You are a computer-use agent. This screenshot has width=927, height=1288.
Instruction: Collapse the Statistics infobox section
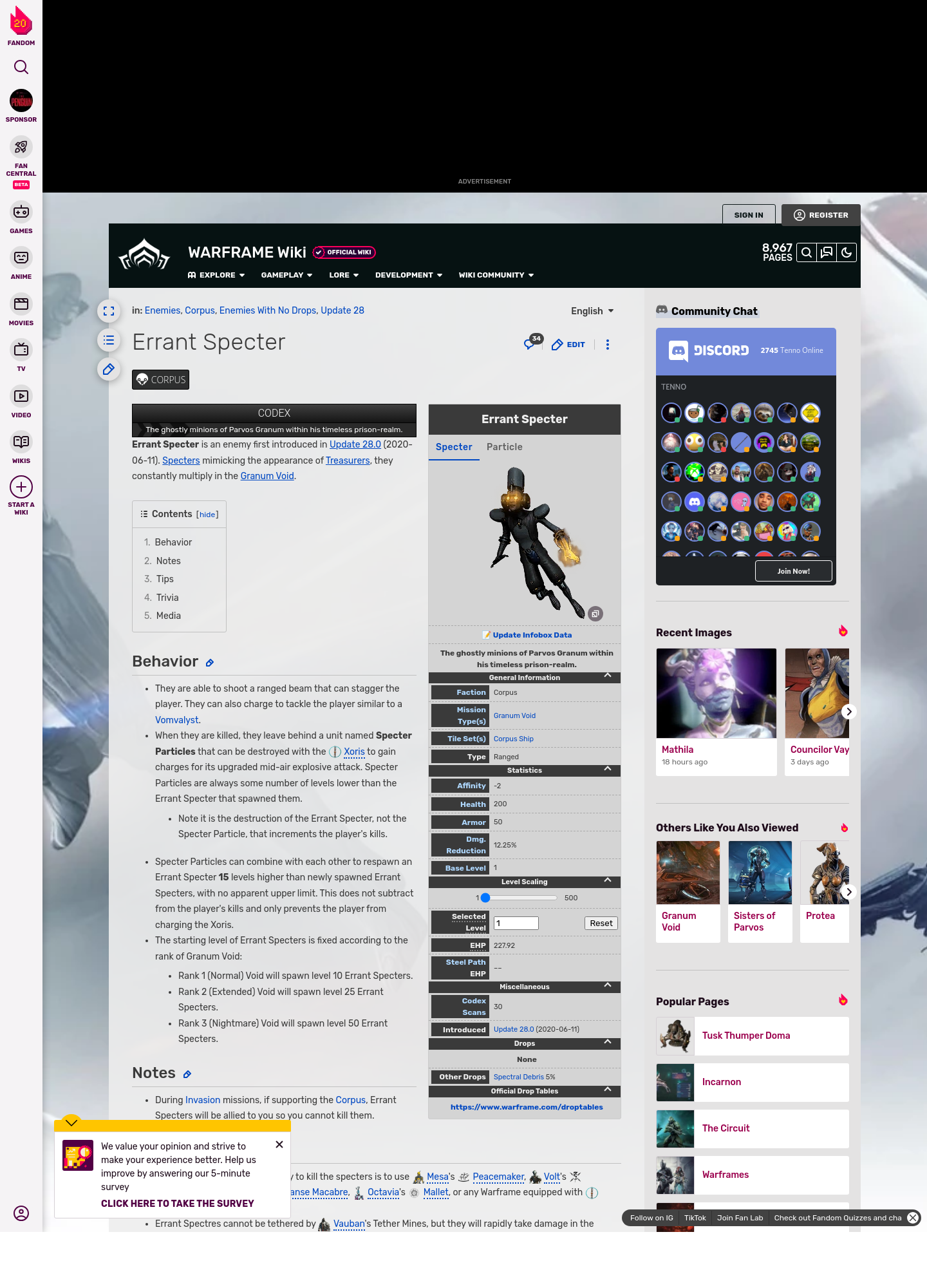(608, 769)
